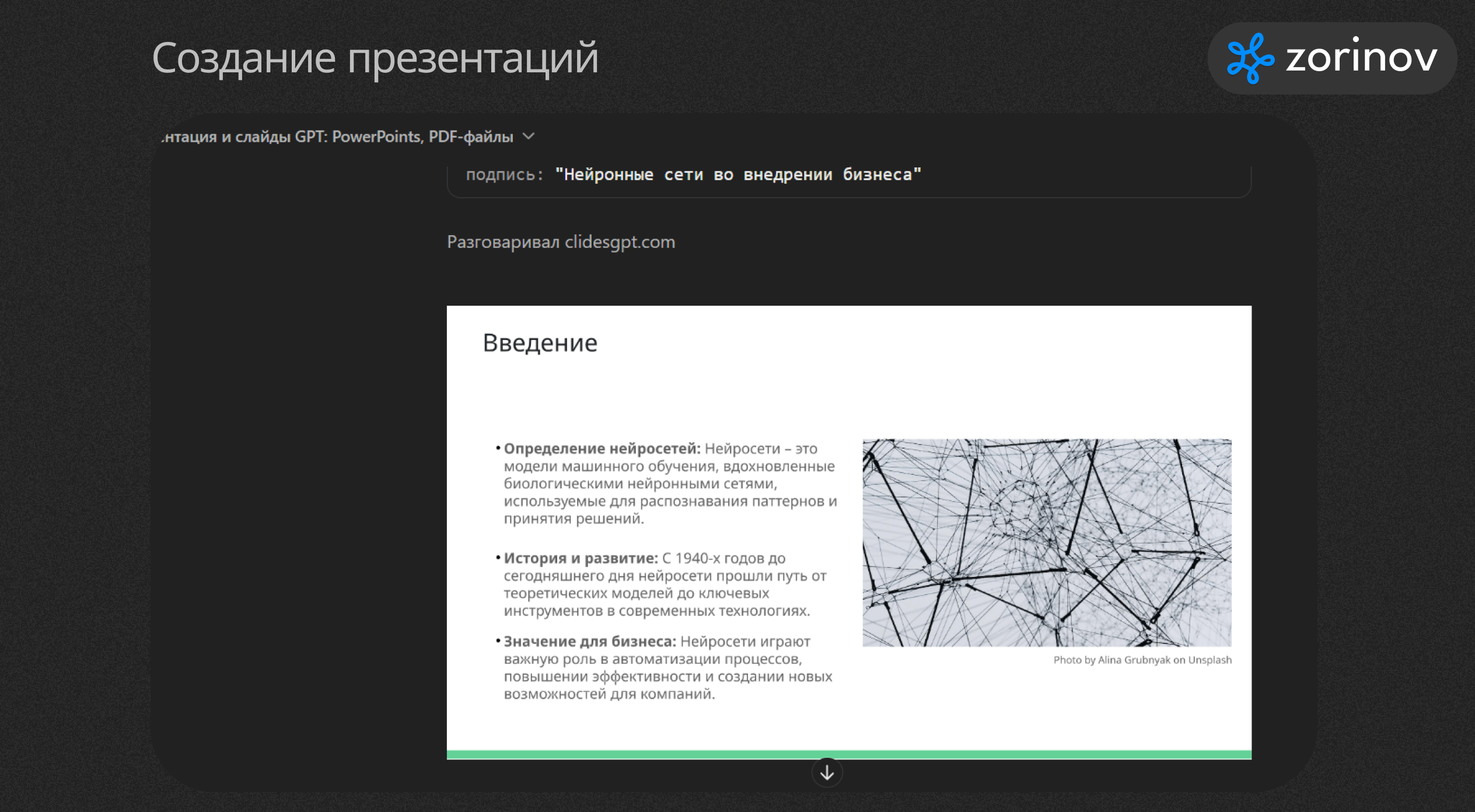
Task: Click the neural network photo on slide
Action: [x=1047, y=542]
